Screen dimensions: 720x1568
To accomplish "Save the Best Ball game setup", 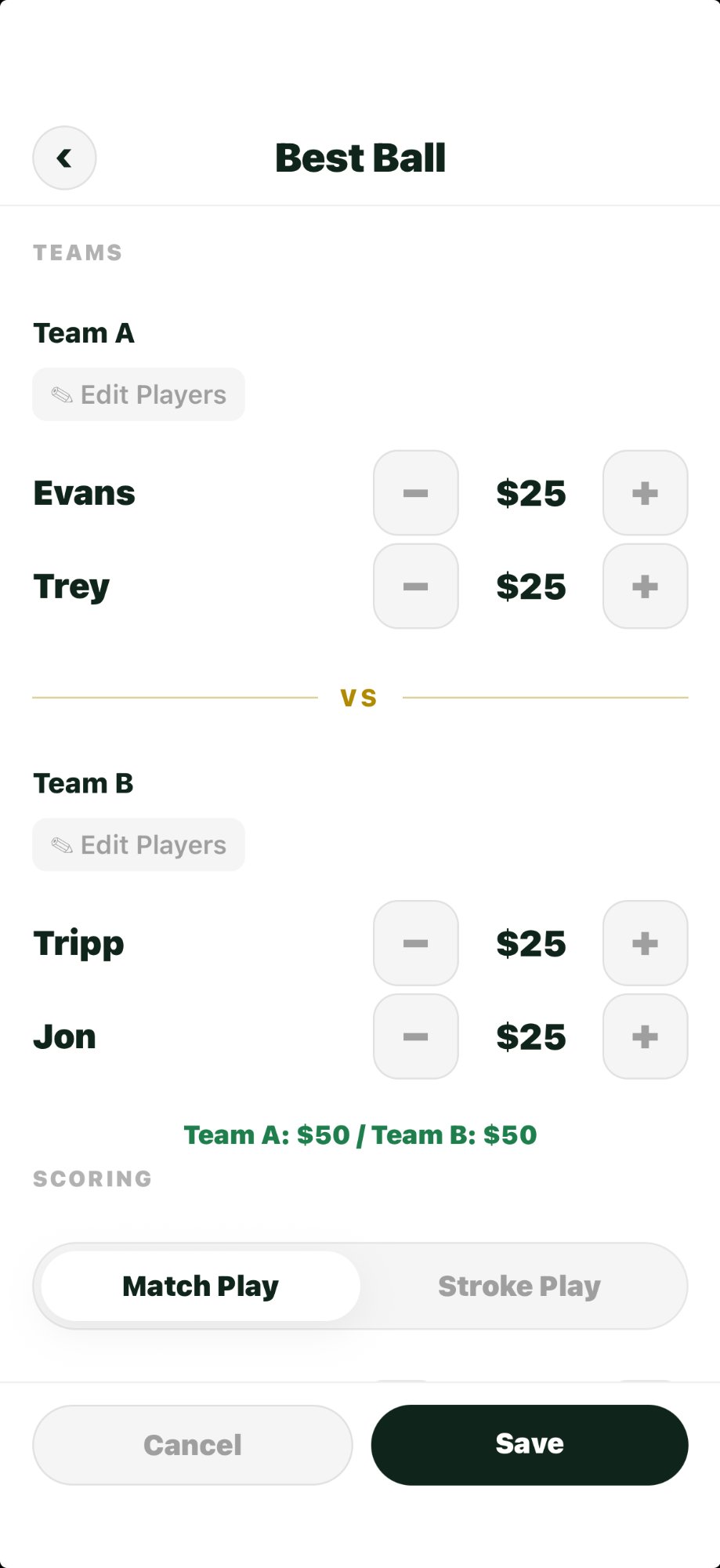I will point(529,1445).
